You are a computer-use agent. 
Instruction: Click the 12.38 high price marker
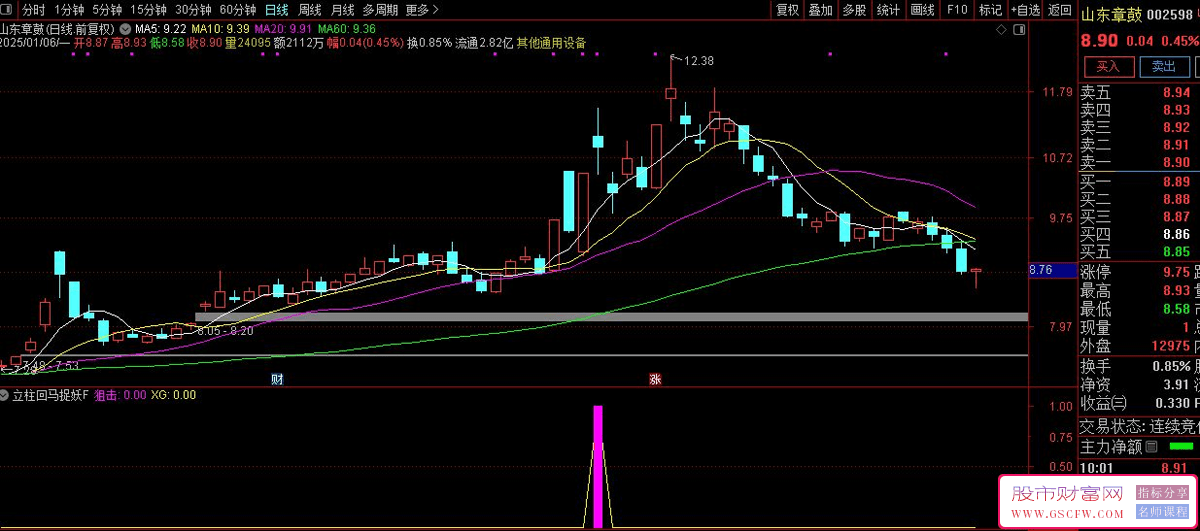pyautogui.click(x=695, y=61)
